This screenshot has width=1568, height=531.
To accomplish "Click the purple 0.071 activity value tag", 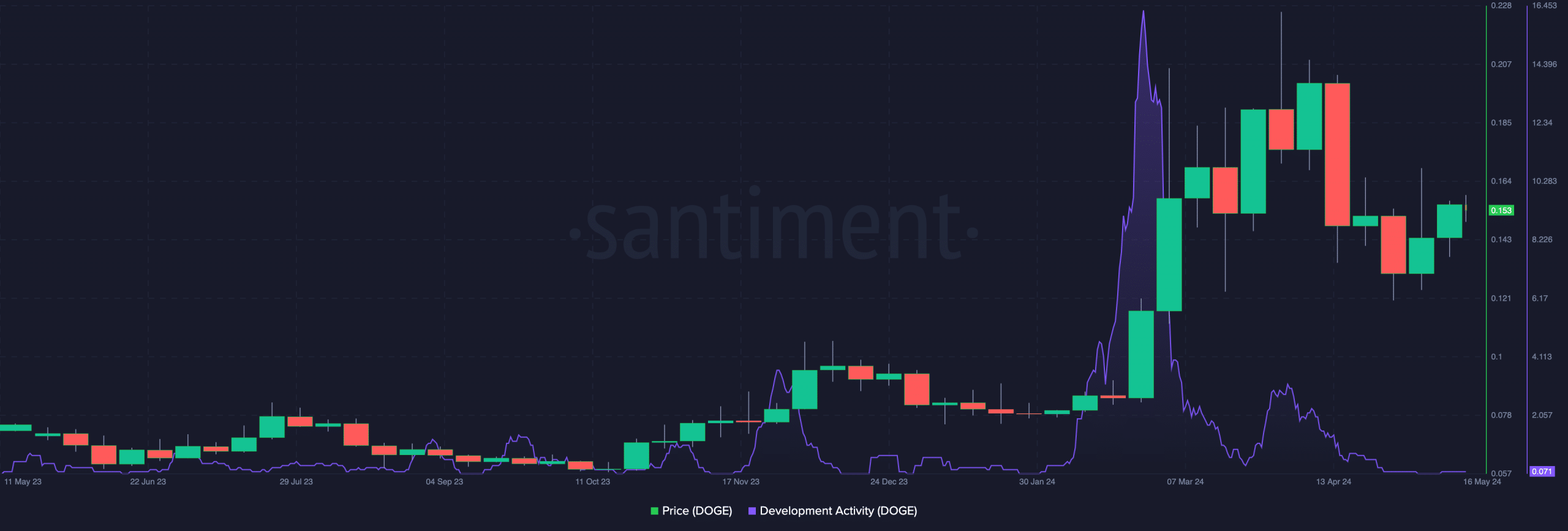I will (x=1542, y=472).
